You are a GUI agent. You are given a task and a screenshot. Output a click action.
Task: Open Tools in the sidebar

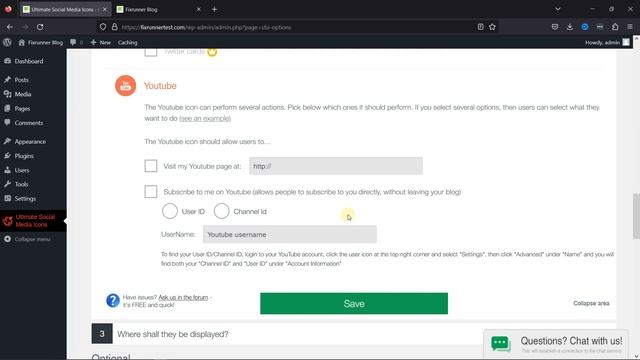click(x=21, y=184)
